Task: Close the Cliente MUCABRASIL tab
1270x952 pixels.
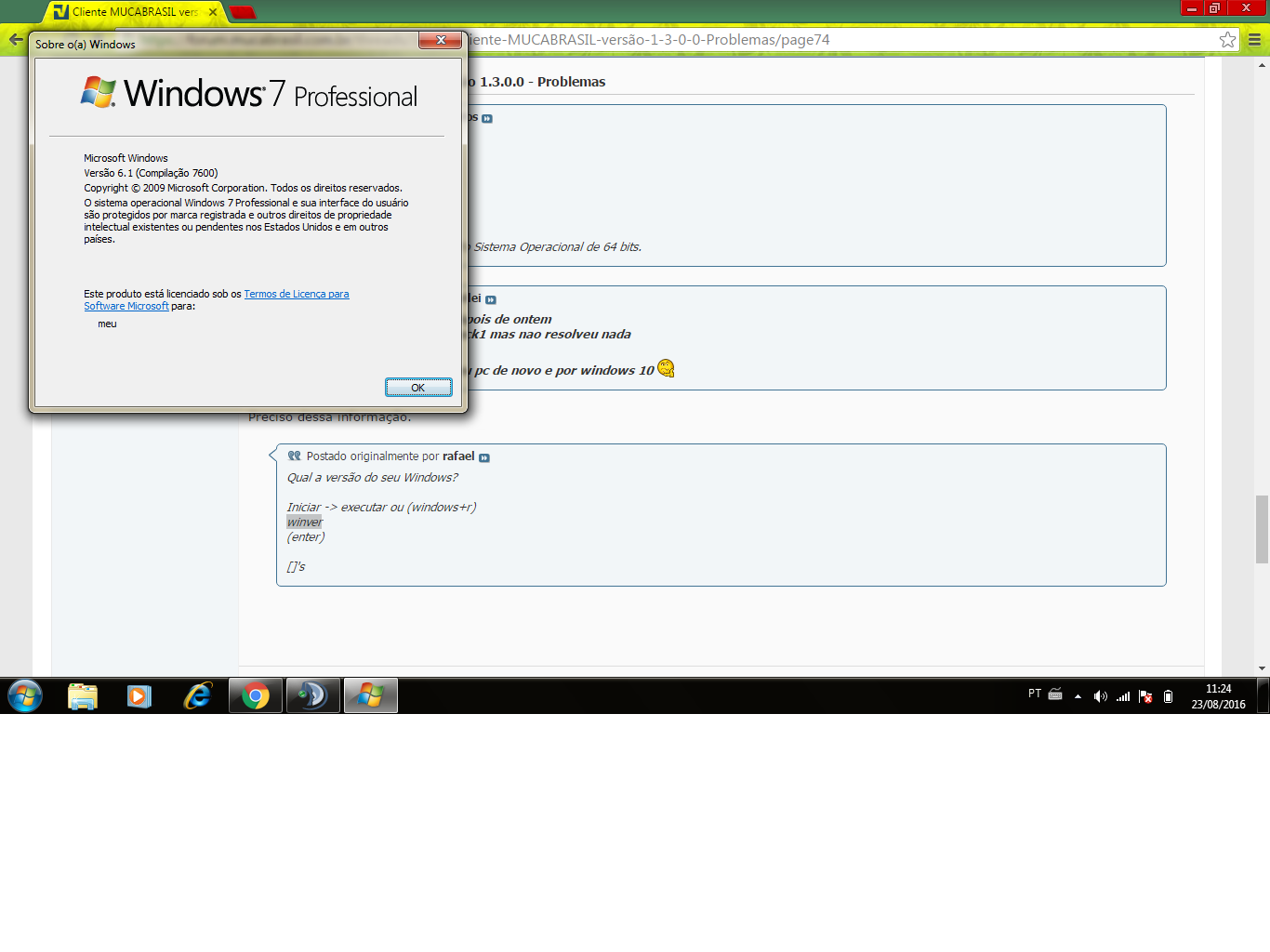Action: (213, 12)
